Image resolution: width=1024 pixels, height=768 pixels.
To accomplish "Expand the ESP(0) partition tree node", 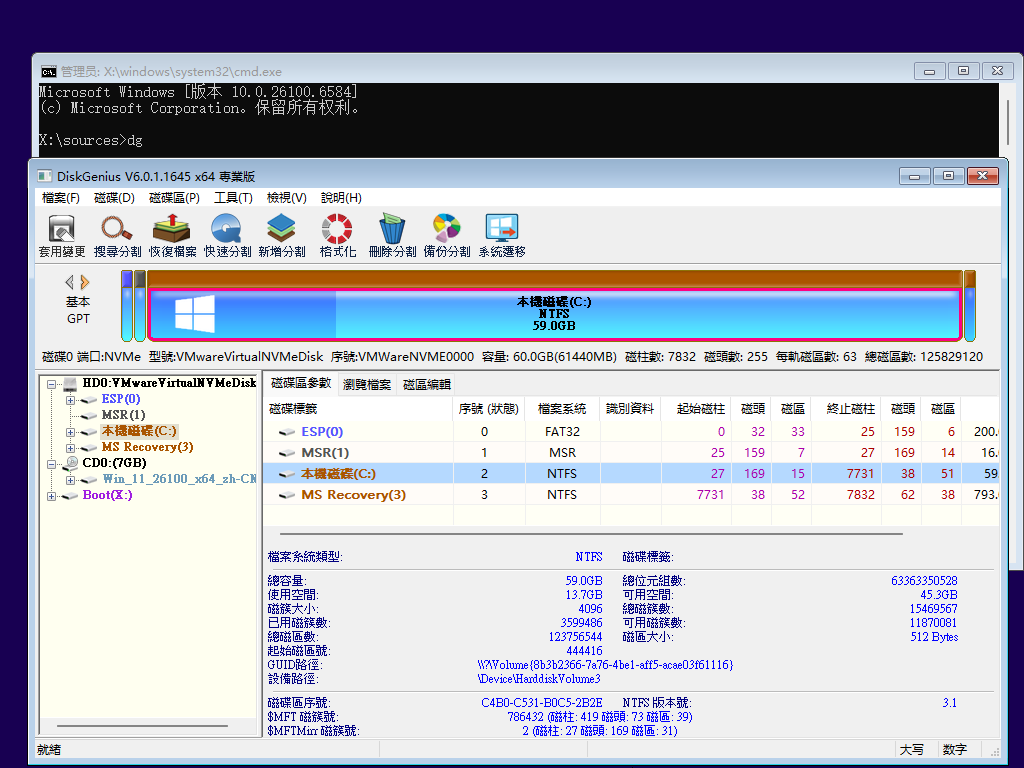I will (x=71, y=399).
